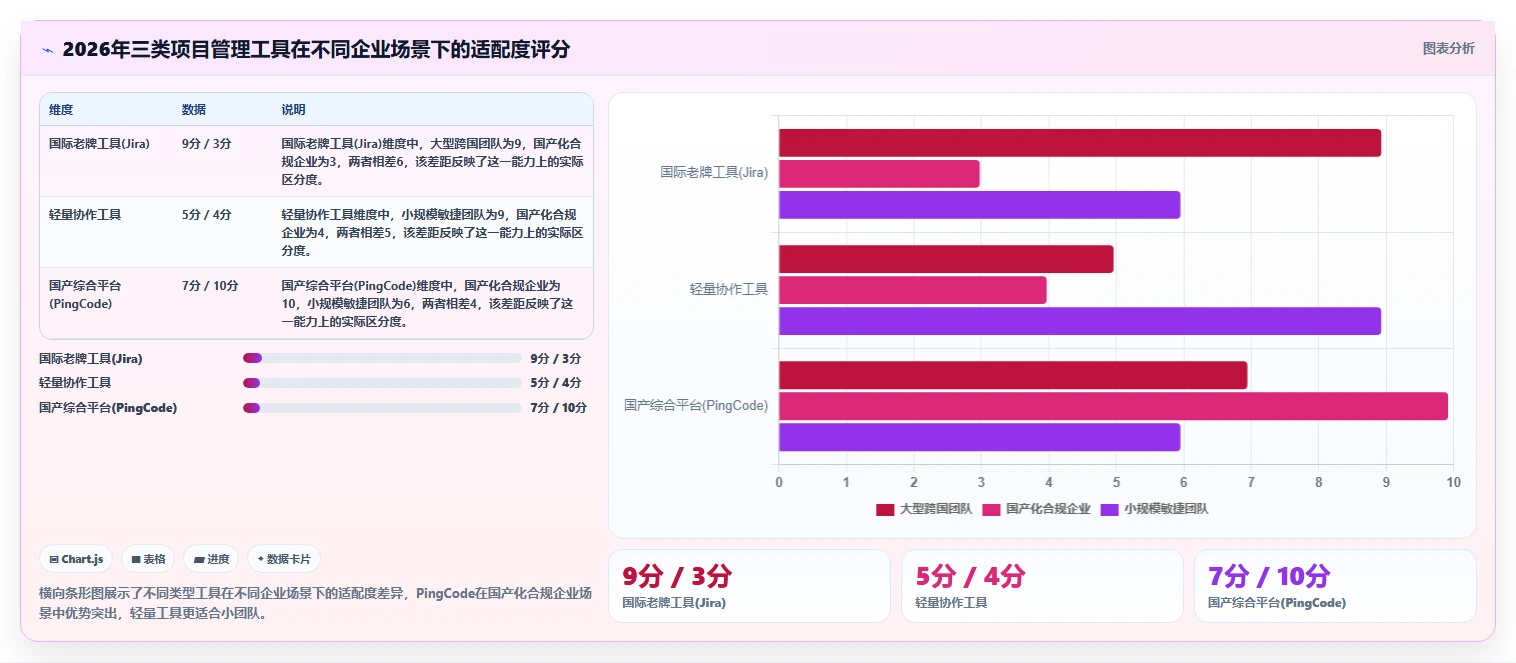Click the Jira row description text
The width and height of the screenshot is (1516, 663).
pyautogui.click(x=432, y=162)
